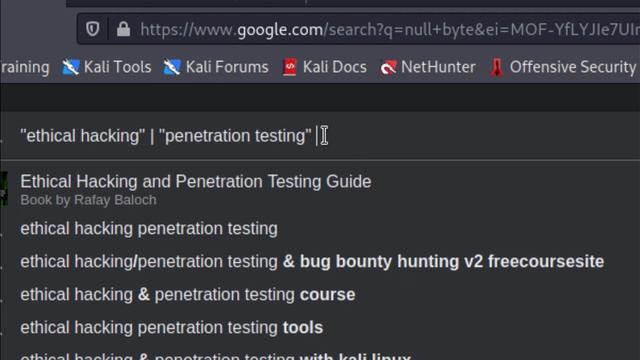Click the Offensive Security bookmark icon
Image resolution: width=640 pixels, height=360 pixels.
pos(497,67)
